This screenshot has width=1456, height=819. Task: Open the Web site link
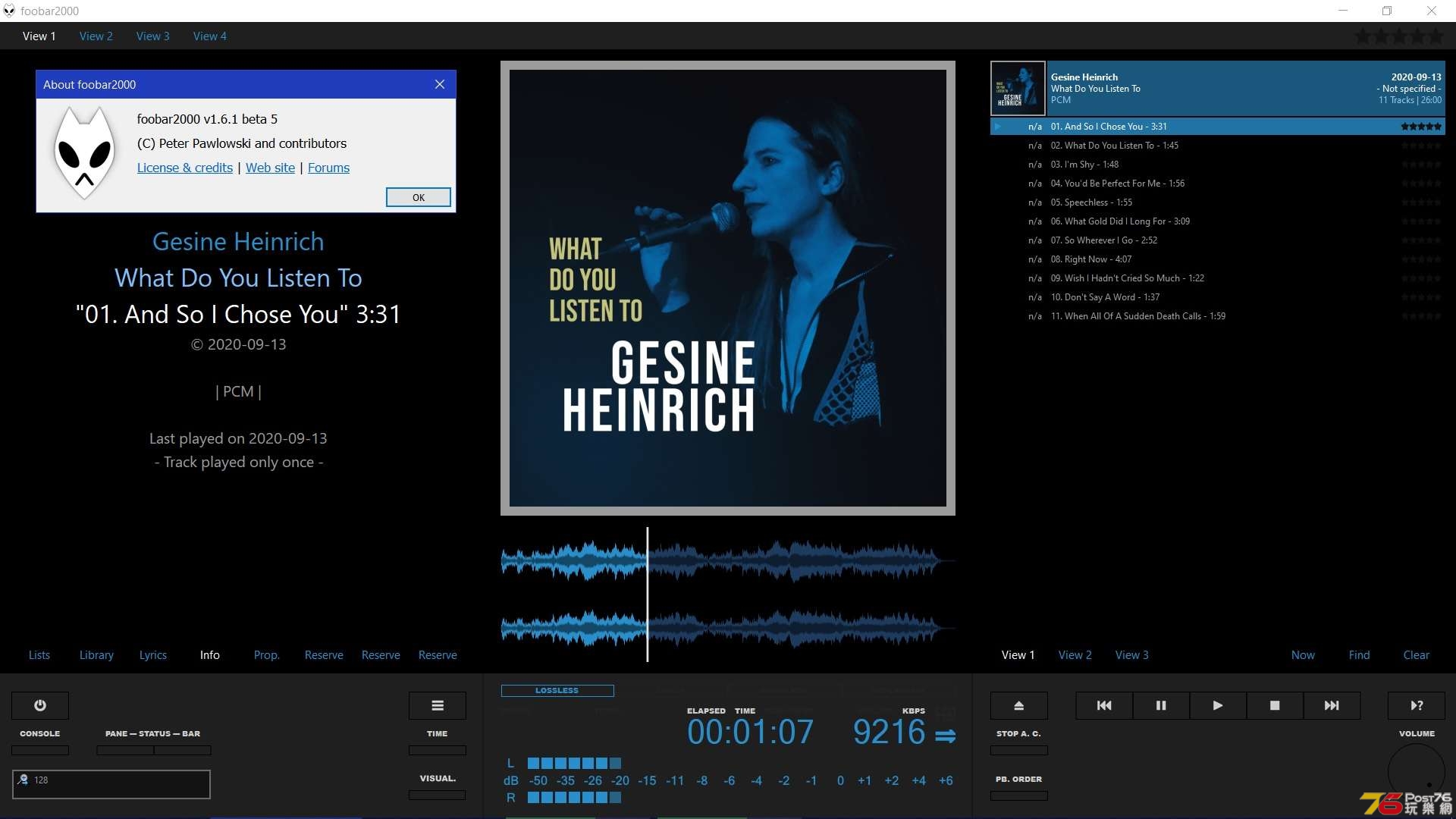pyautogui.click(x=270, y=168)
